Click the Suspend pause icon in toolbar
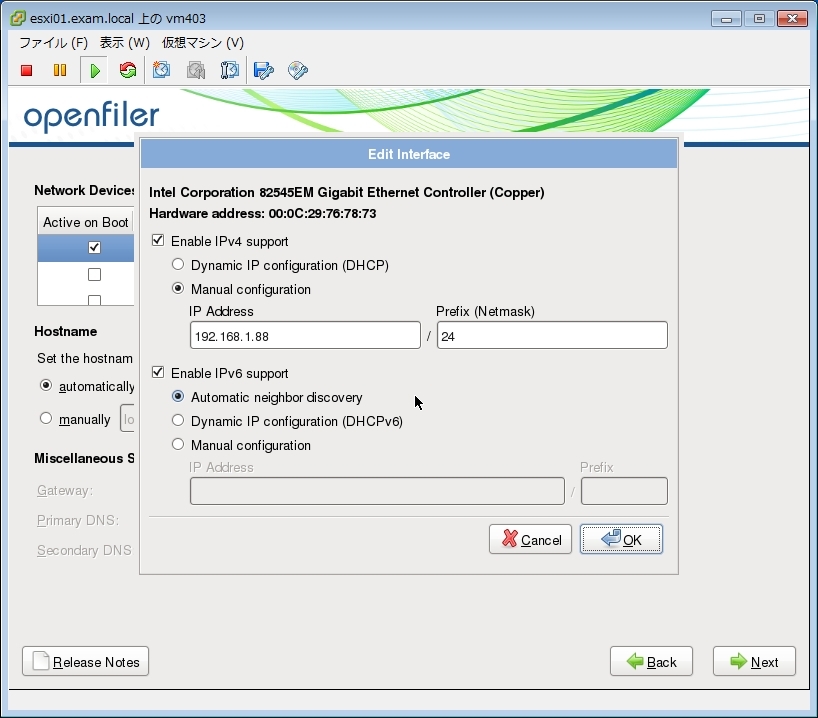Viewport: 818px width, 718px height. [60, 70]
